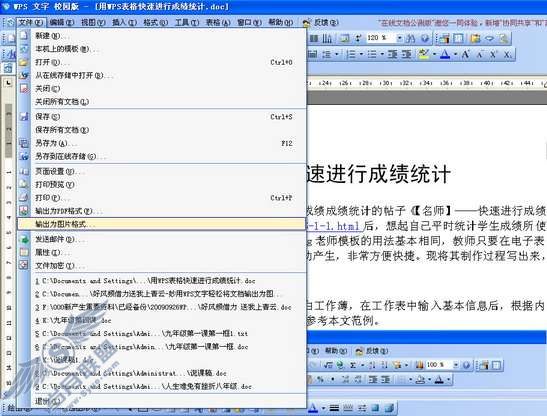Select 发送邮件(D) in File menu
Screen dimensions: 547x416
162,239
